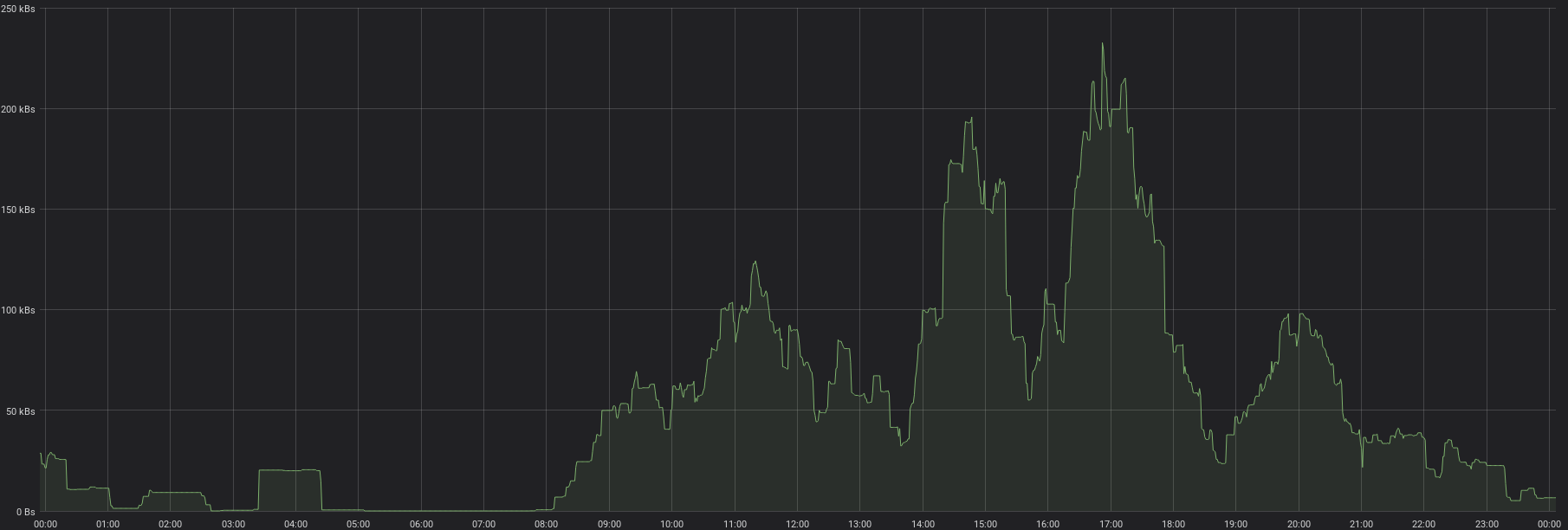Click the 17:00 time axis label
The height and width of the screenshot is (530, 1568).
coord(1111,524)
